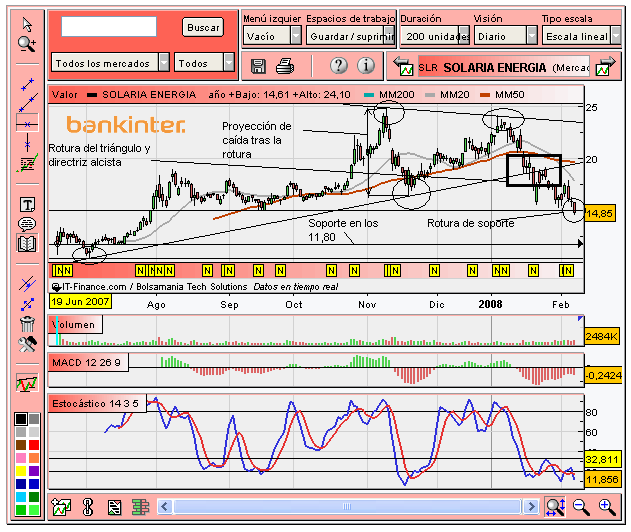Click the 14,85 current price label
This screenshot has width=631, height=532.
tap(600, 213)
